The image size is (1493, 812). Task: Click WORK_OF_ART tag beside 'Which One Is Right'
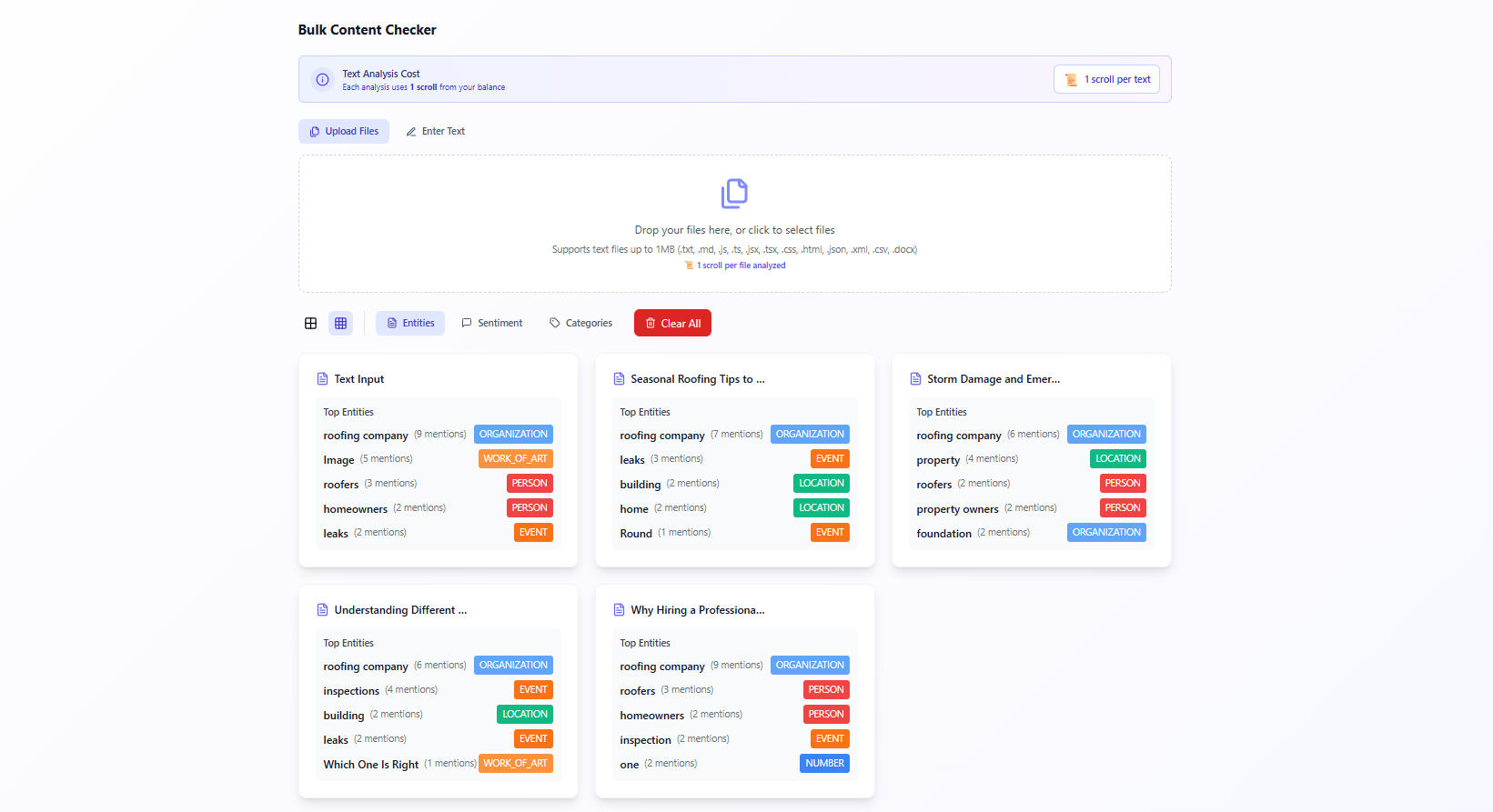point(516,764)
